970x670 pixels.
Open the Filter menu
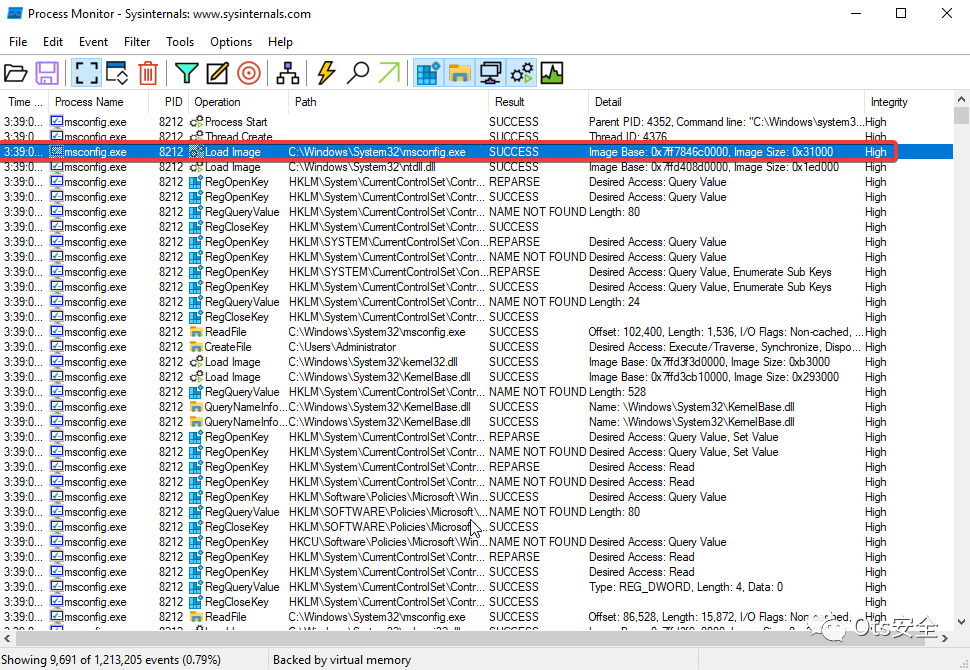[137, 41]
